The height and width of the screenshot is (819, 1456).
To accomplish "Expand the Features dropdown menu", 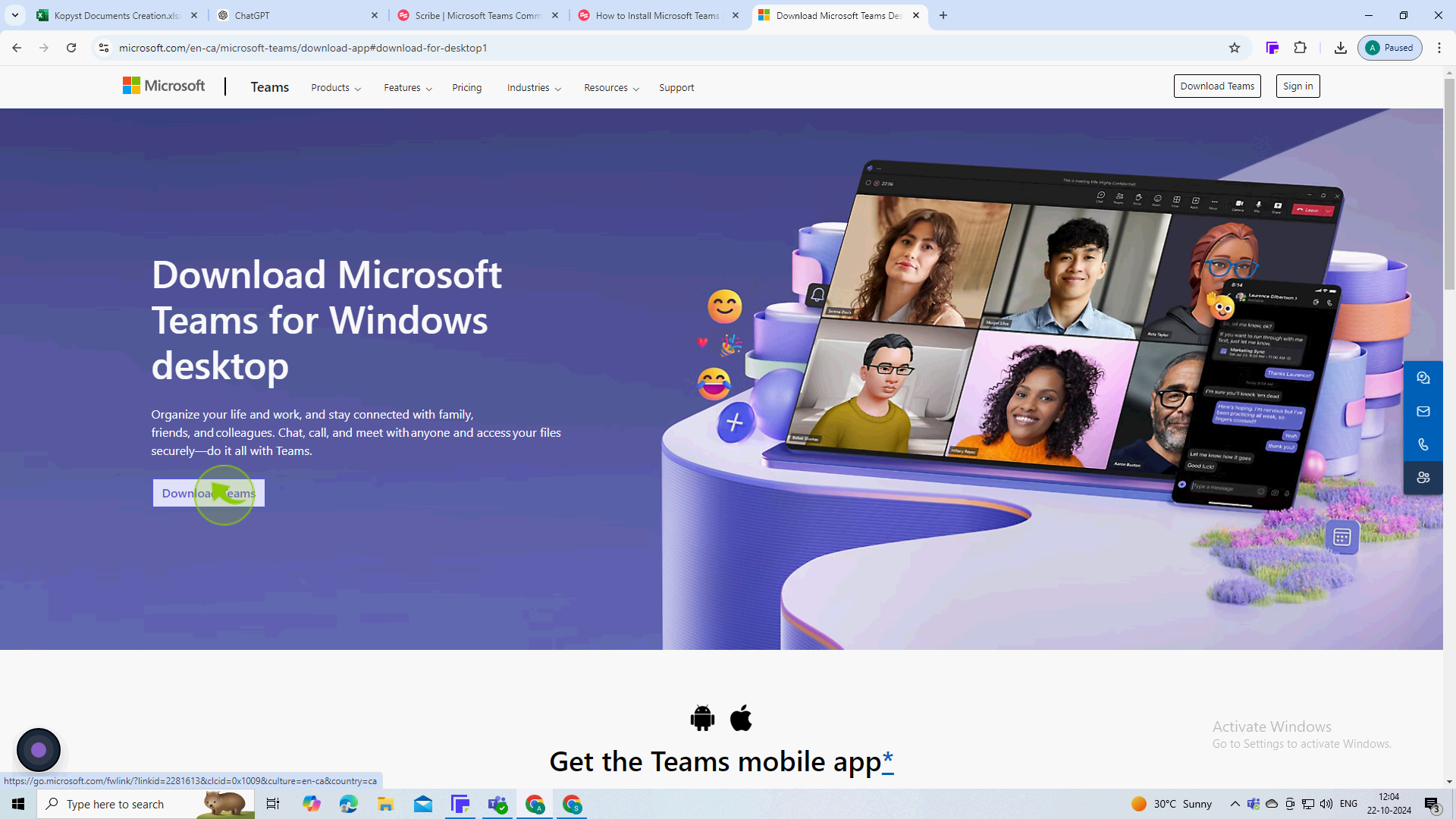I will [408, 88].
